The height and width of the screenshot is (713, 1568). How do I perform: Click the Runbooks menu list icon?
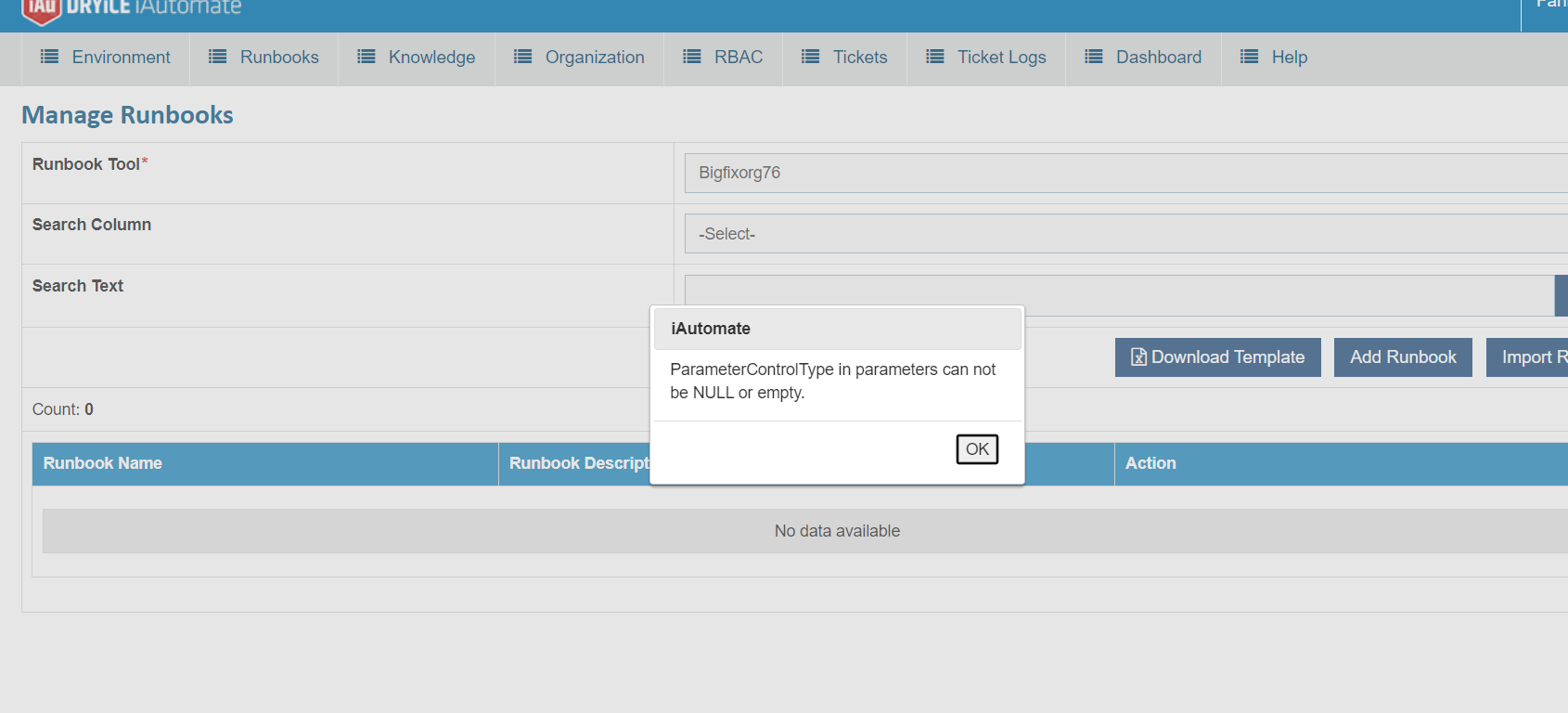(218, 57)
